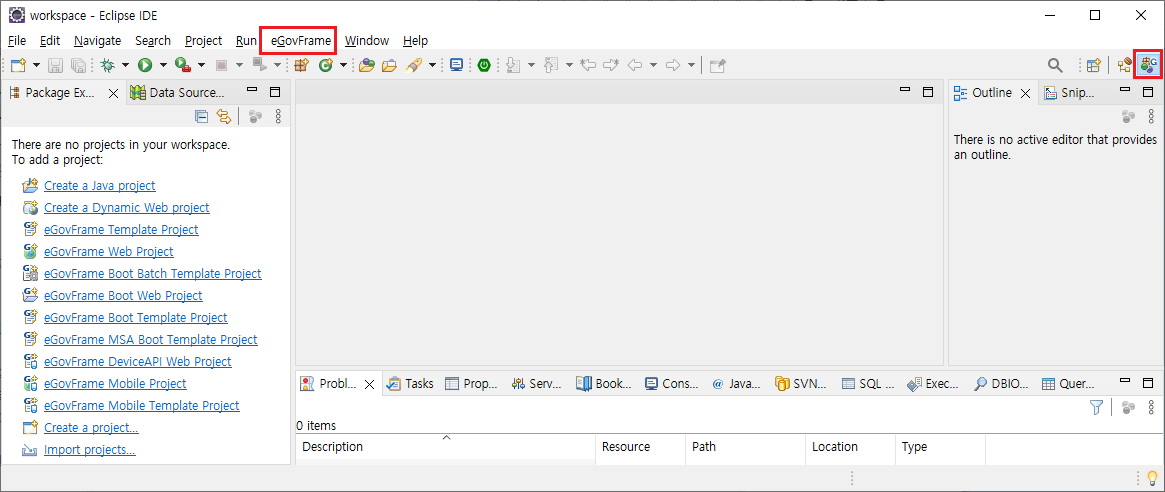Open dropdown next to Forward navigation arrow

(692, 65)
